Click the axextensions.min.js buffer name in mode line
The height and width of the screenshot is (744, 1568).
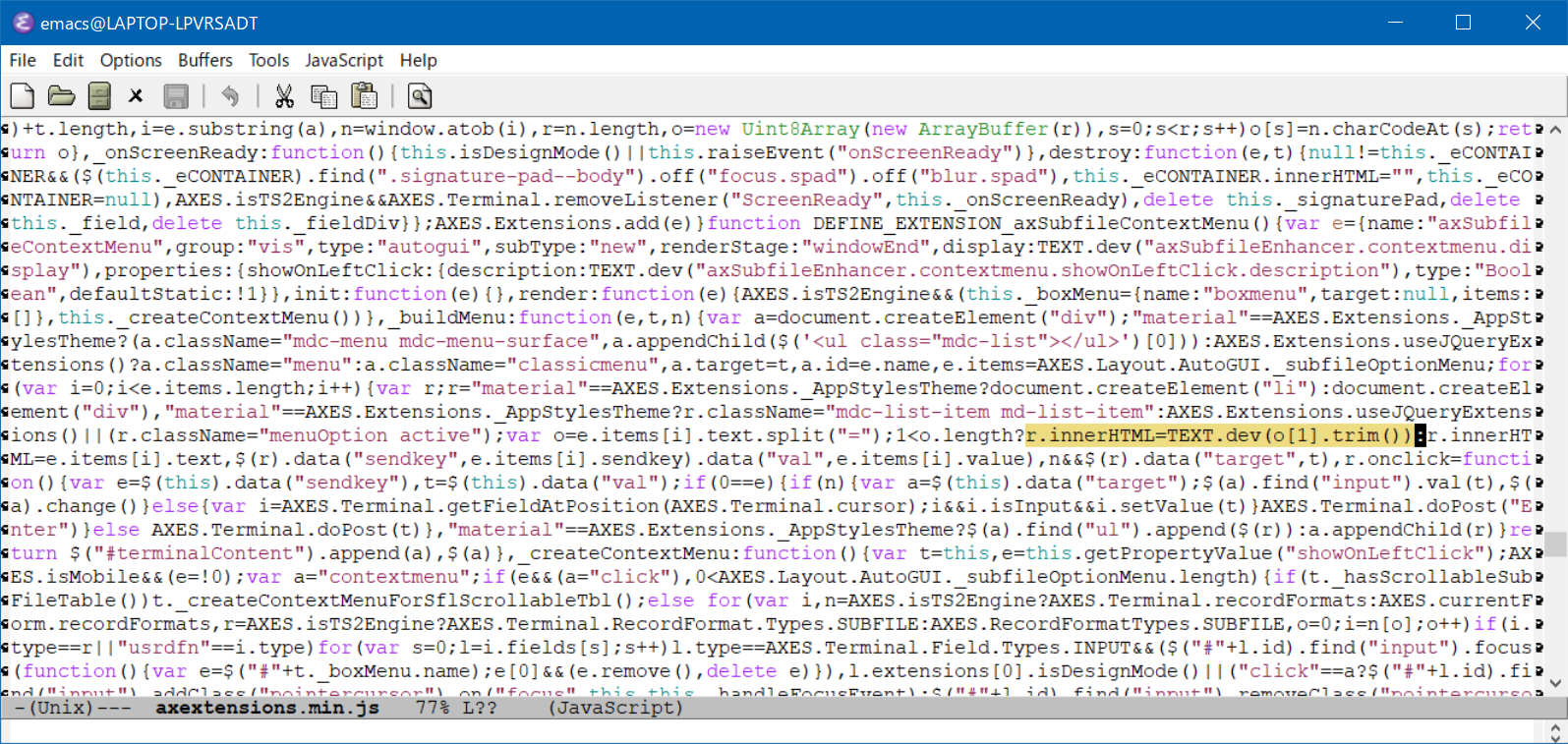pyautogui.click(x=266, y=708)
